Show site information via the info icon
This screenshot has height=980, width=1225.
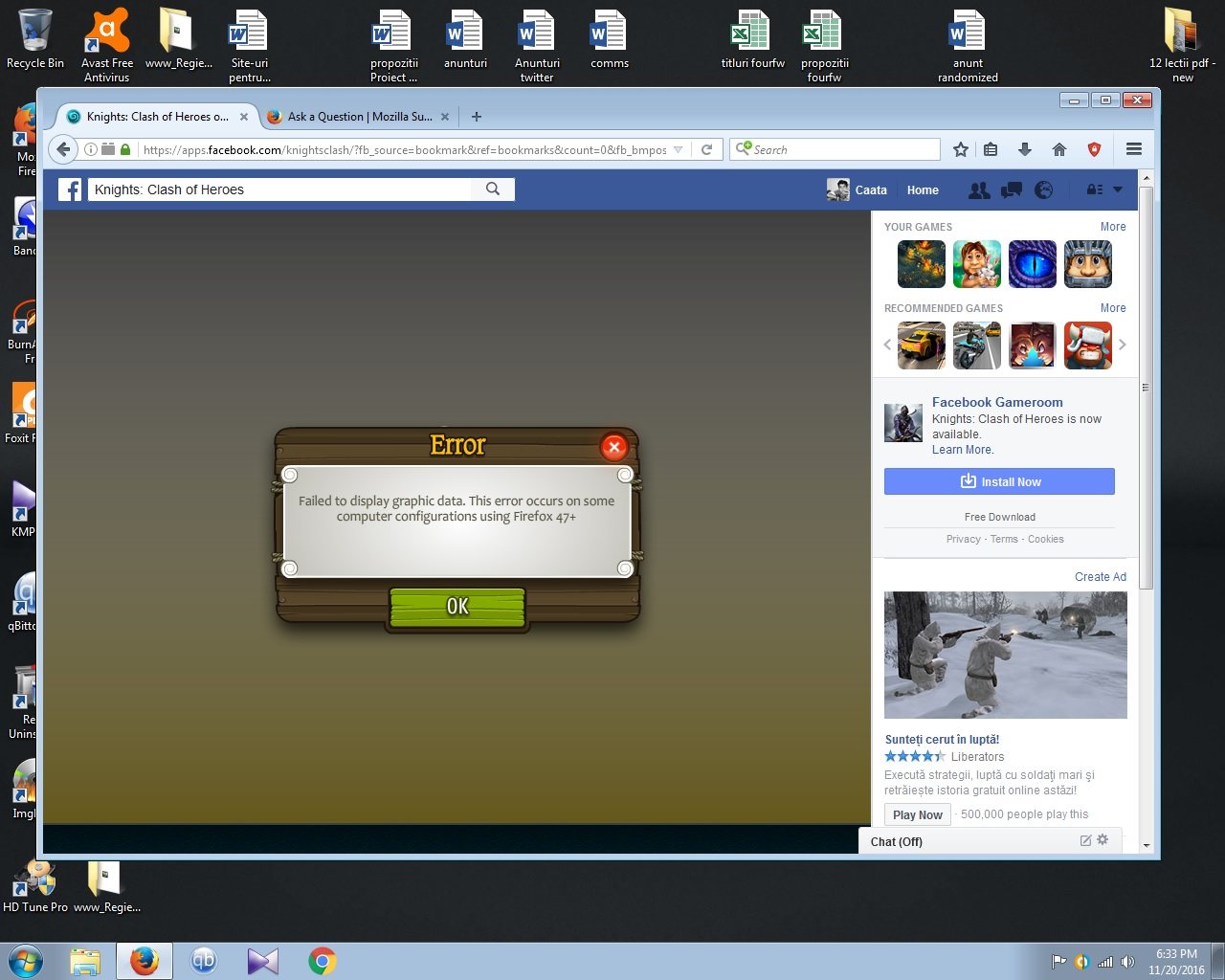91,149
